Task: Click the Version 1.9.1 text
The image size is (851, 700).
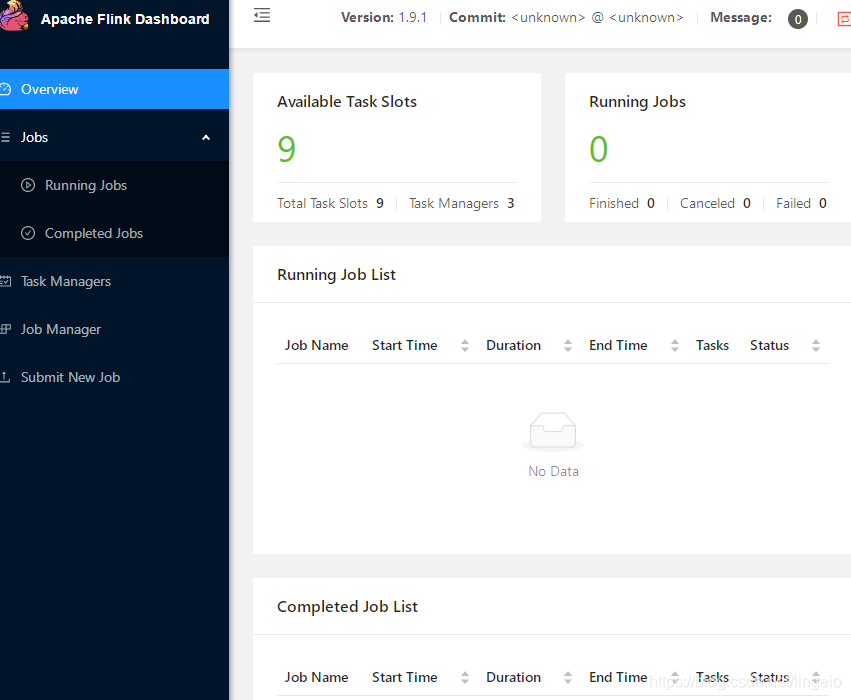Action: (x=384, y=17)
